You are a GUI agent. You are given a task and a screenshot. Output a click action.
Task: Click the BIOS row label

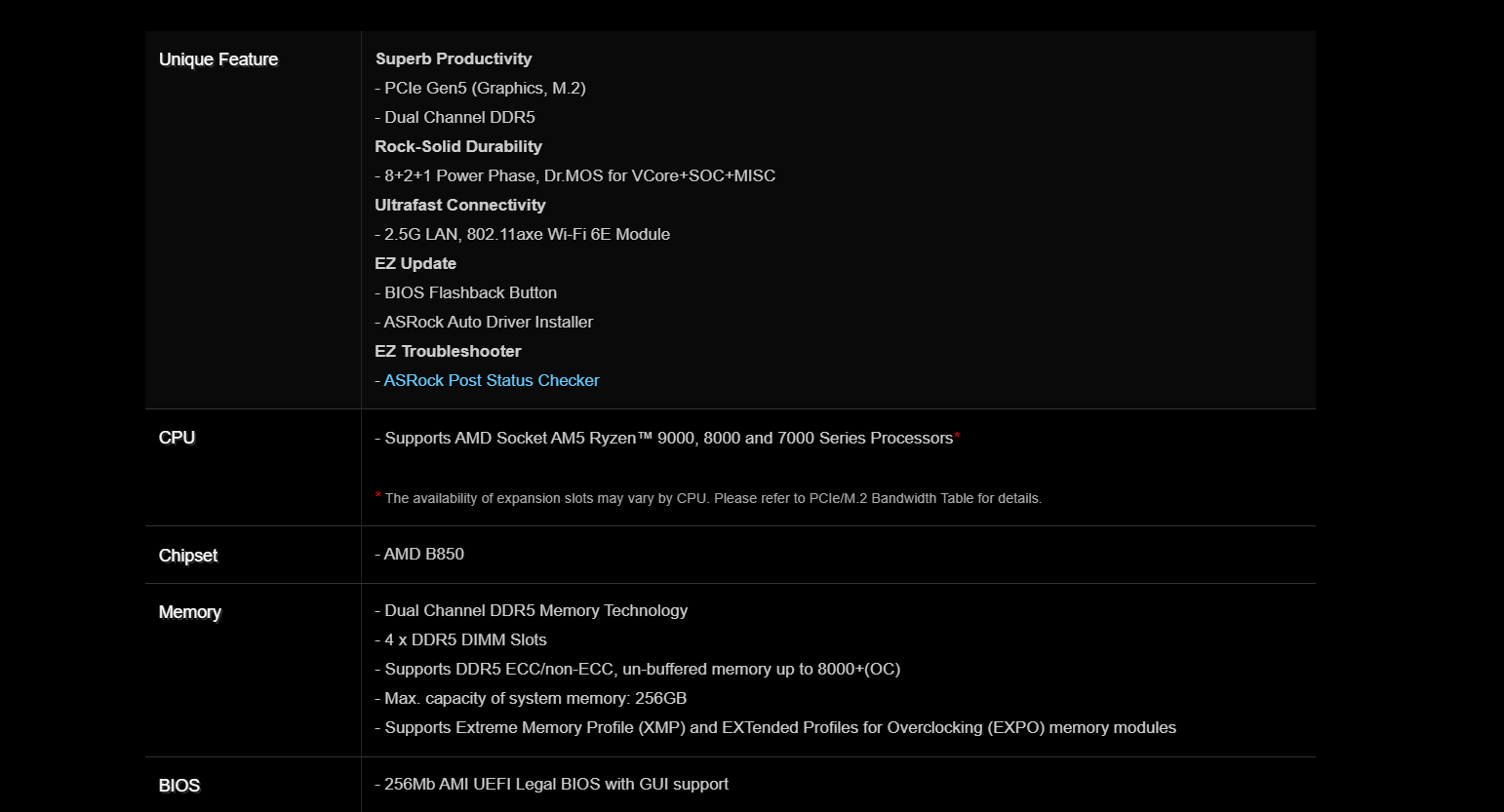(179, 786)
